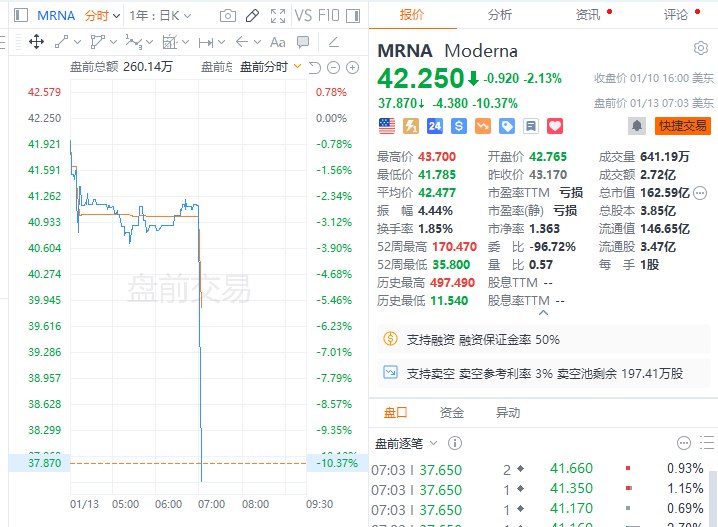Open F10 company info
The image size is (718, 527).
329,16
